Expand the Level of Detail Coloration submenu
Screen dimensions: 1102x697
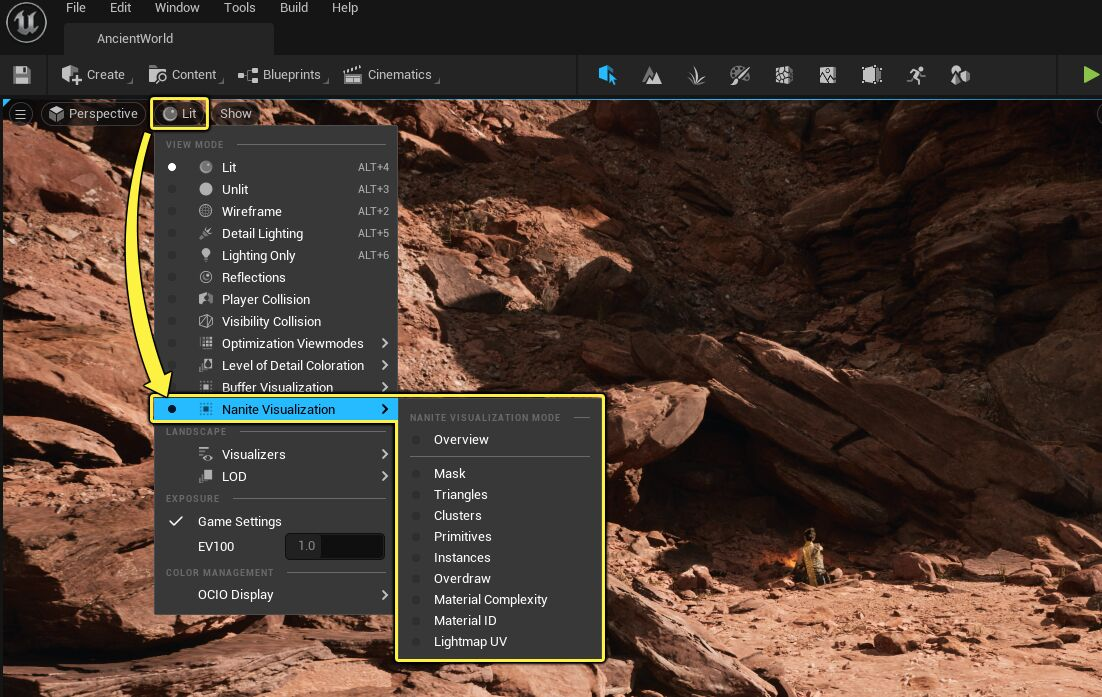pos(276,365)
